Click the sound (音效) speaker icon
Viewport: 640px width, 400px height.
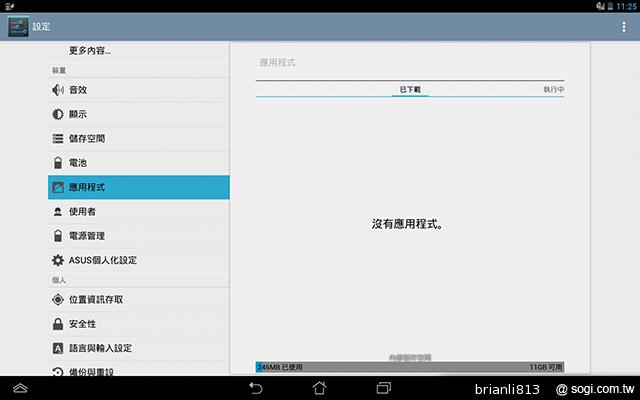(x=58, y=90)
